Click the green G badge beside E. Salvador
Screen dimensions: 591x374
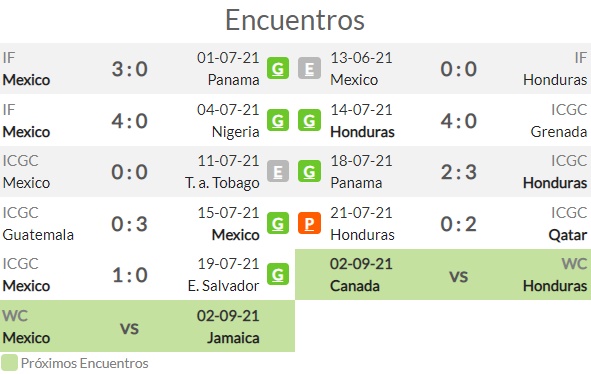click(x=278, y=274)
